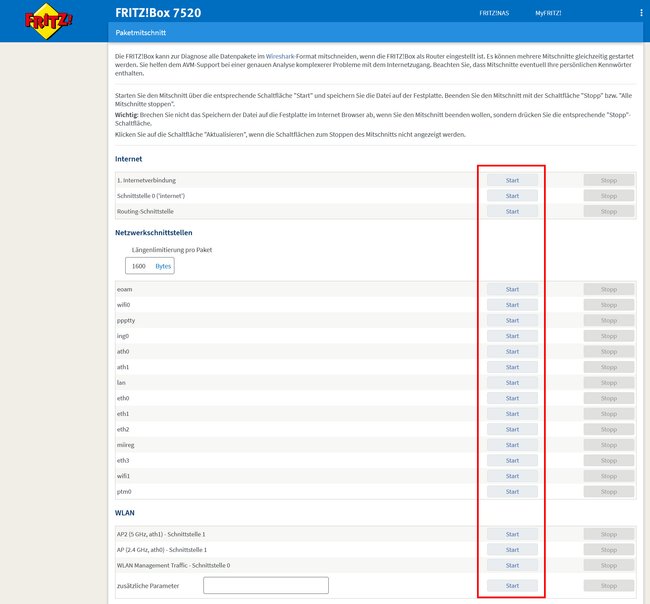The image size is (650, 604).
Task: Start capture for Routing-Schnittstelle
Action: tap(512, 211)
